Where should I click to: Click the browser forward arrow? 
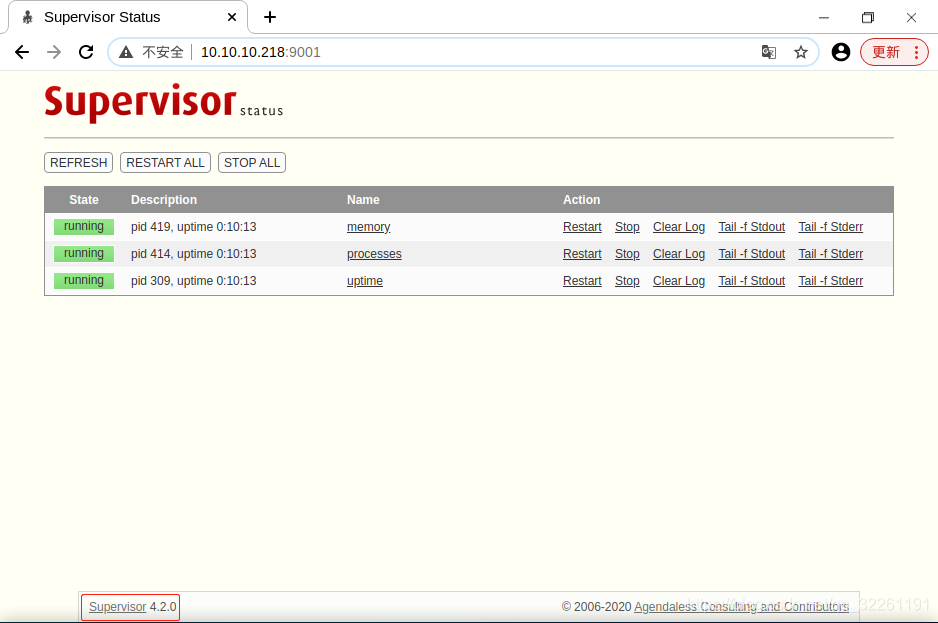[x=54, y=52]
